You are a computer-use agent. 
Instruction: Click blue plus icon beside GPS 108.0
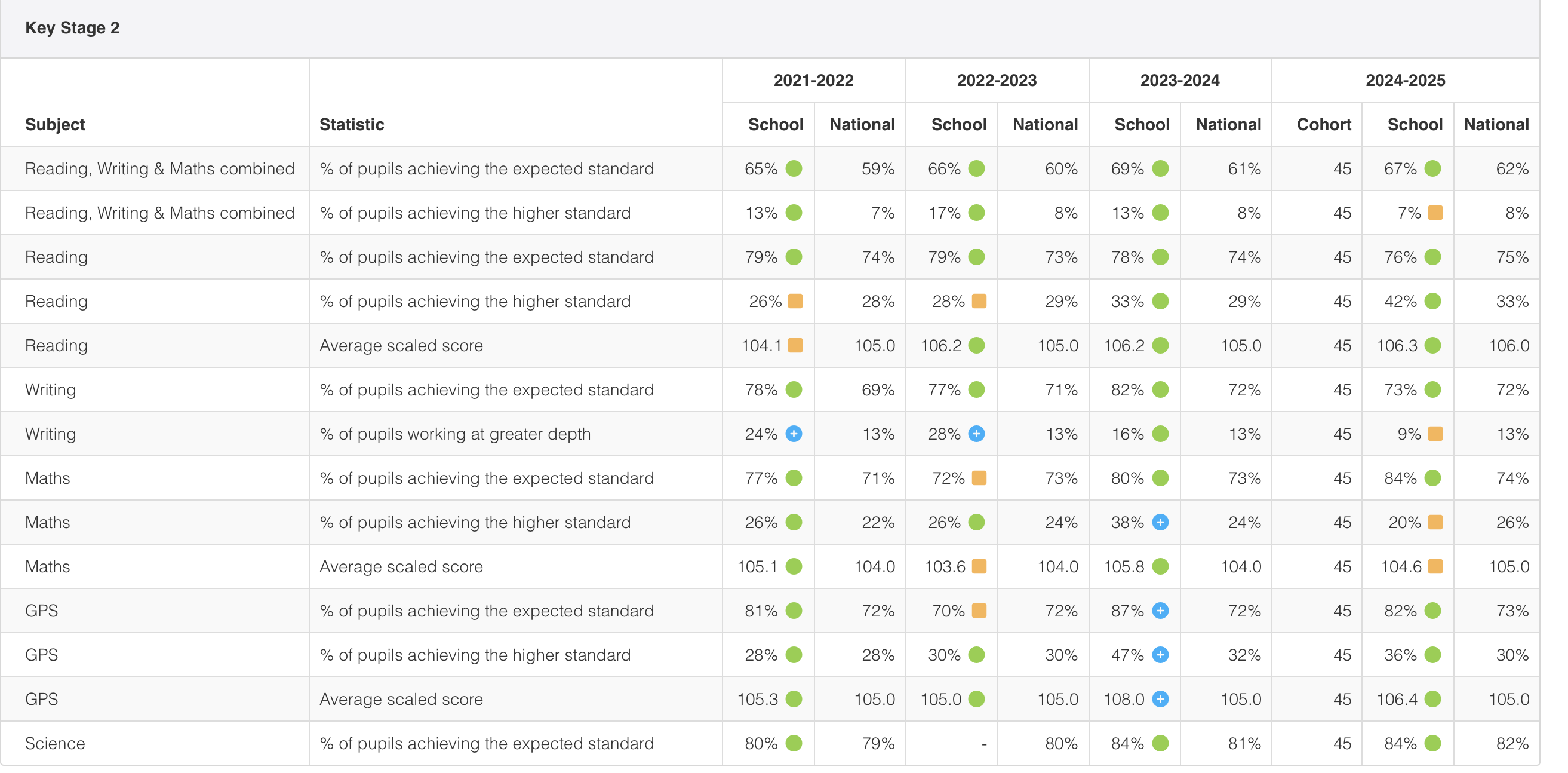point(1160,699)
